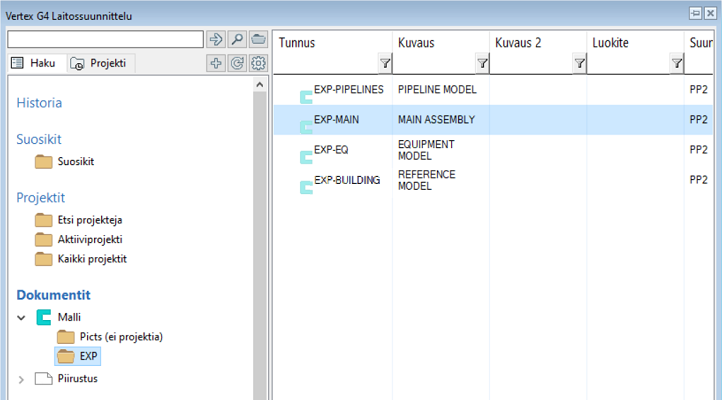Open filter for Kuvaus 2 column
The height and width of the screenshot is (400, 722).
pos(579,64)
